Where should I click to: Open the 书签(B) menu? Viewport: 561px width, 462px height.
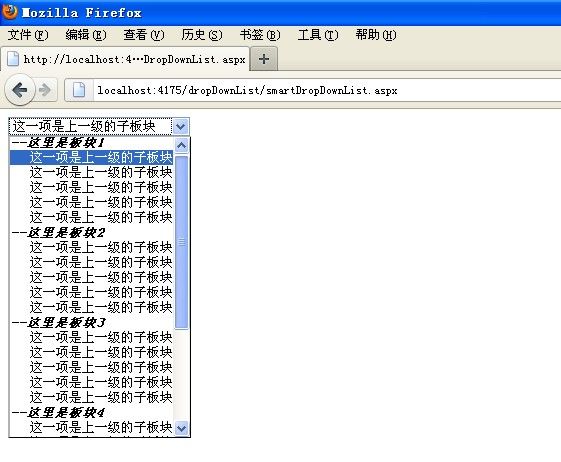click(260, 35)
